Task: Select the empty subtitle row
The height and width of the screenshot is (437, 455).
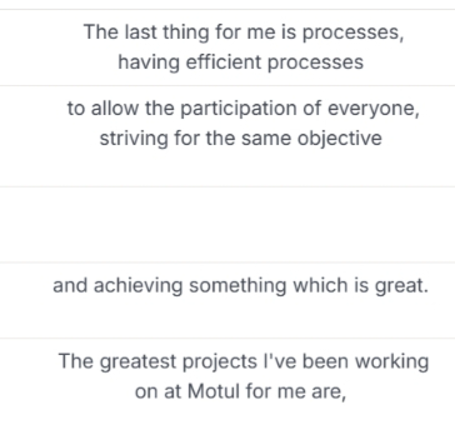Action: pos(227,225)
